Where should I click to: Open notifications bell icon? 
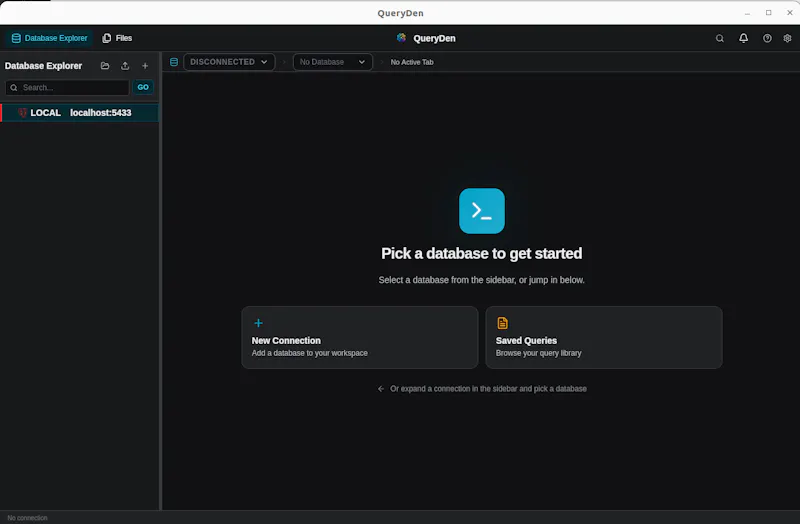743,38
